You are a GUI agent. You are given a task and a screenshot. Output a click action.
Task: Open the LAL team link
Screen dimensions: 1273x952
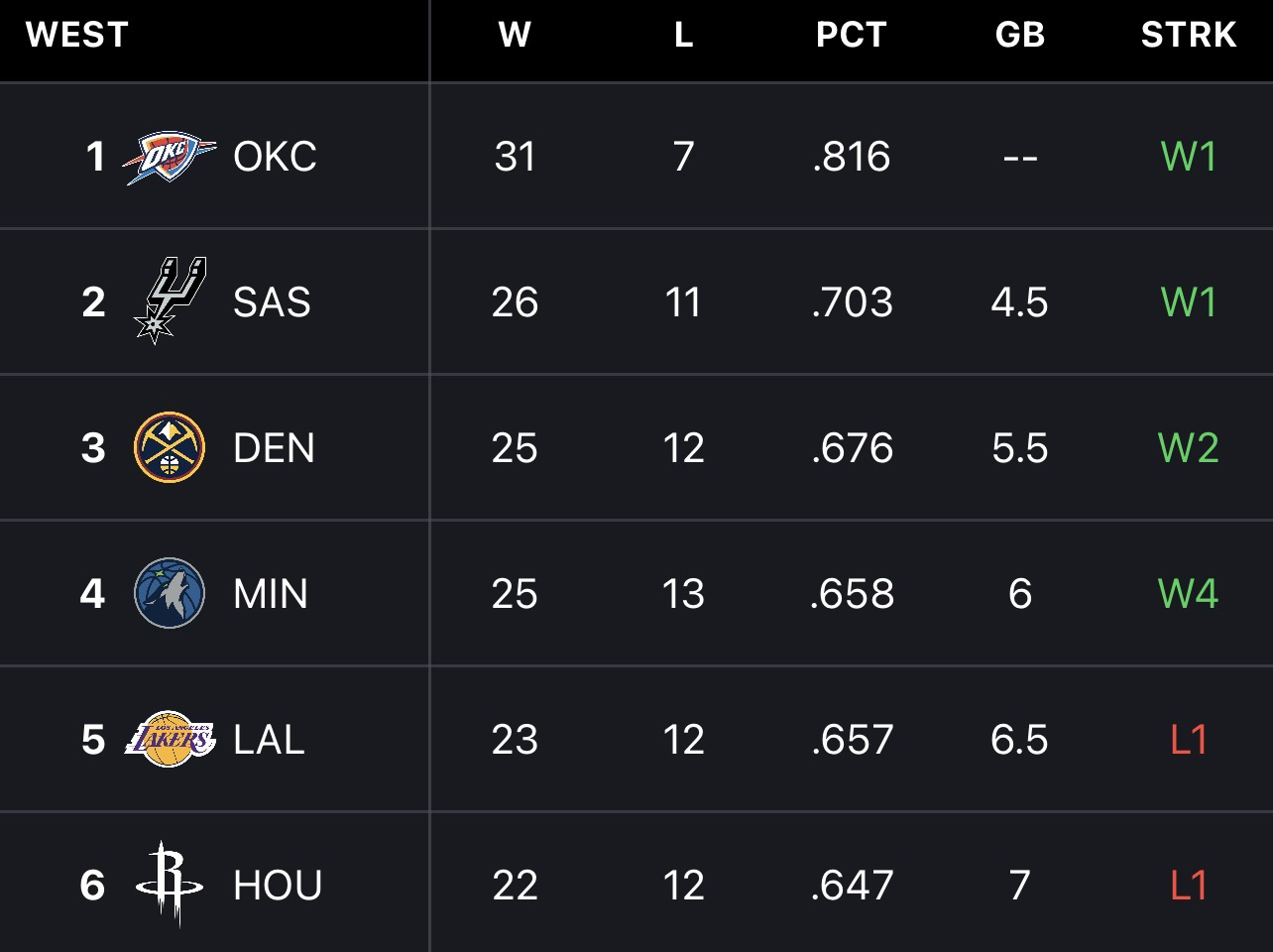pos(269,740)
